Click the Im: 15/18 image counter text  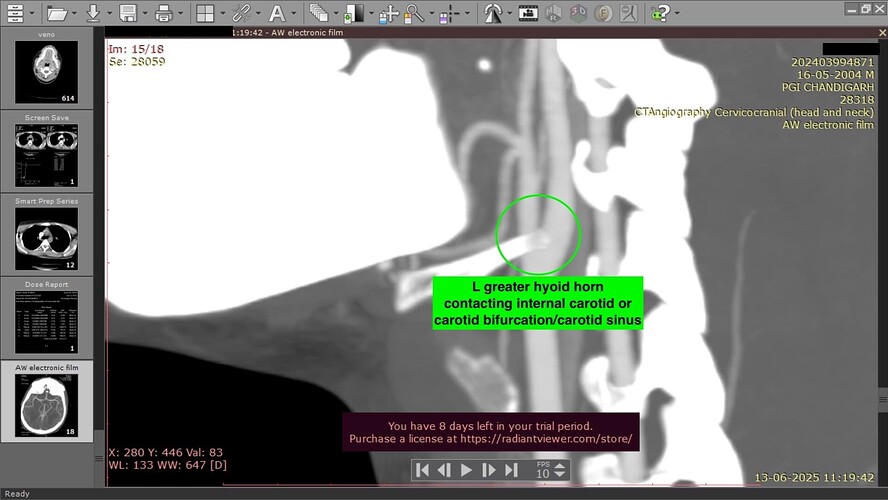(136, 49)
